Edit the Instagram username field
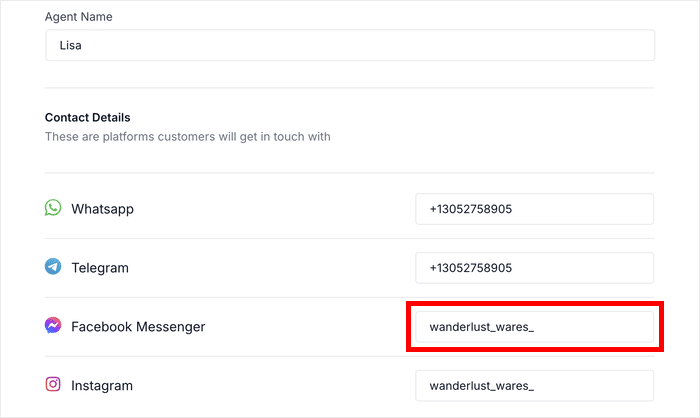Screen dimensions: 700x418 tap(534, 386)
